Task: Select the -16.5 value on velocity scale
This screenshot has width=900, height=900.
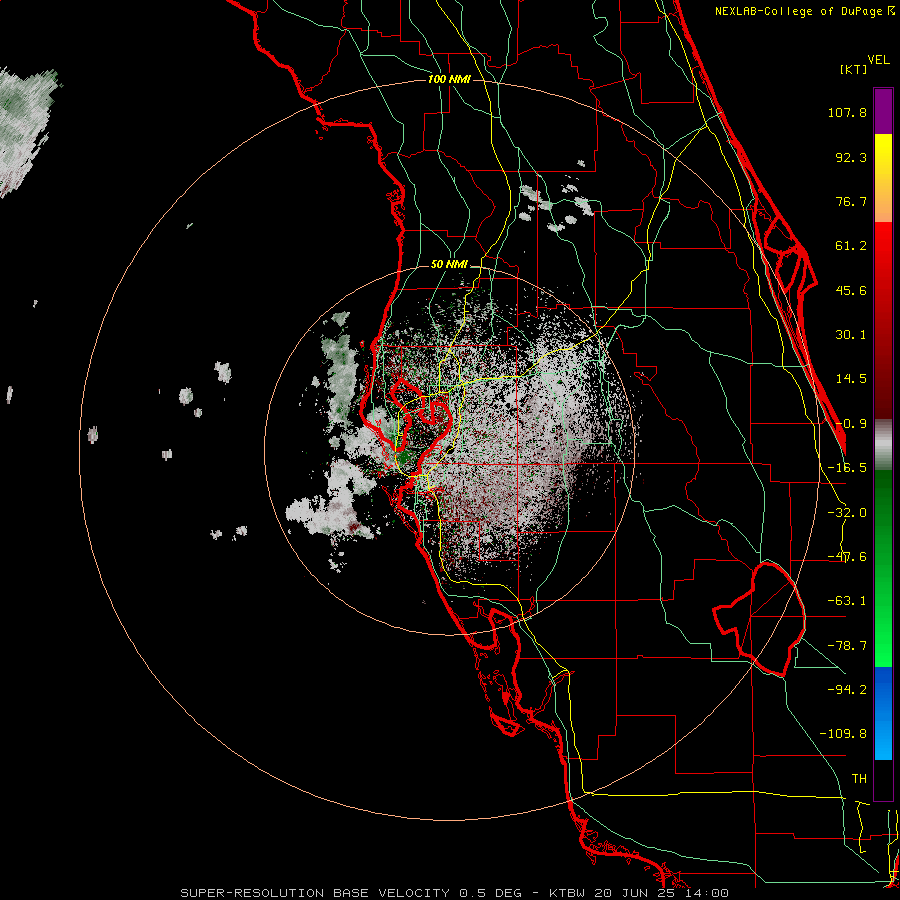Action: click(x=847, y=468)
